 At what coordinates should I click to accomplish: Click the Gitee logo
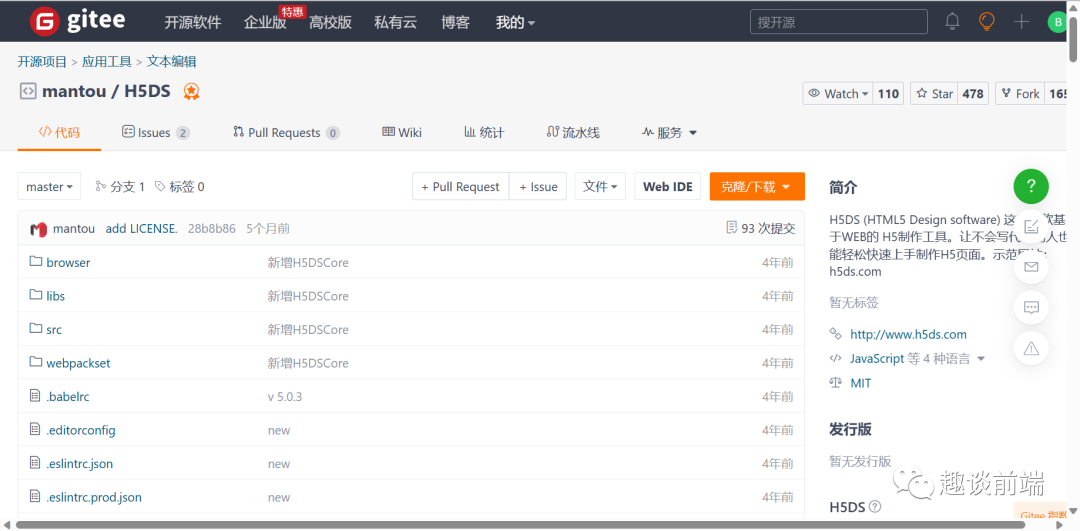tap(77, 21)
